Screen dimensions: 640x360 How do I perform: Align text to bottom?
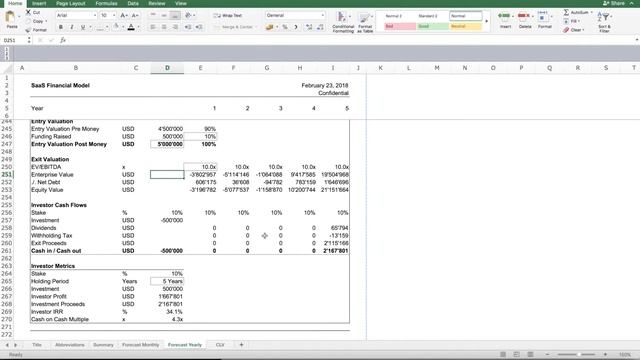pos(175,16)
